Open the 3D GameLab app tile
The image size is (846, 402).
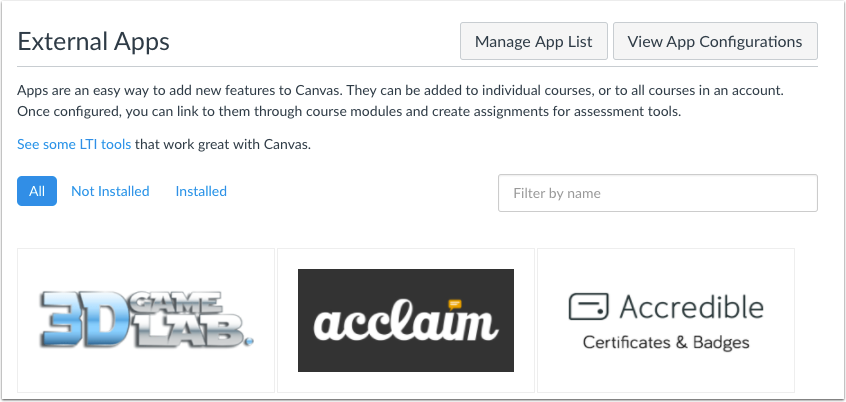pos(146,321)
